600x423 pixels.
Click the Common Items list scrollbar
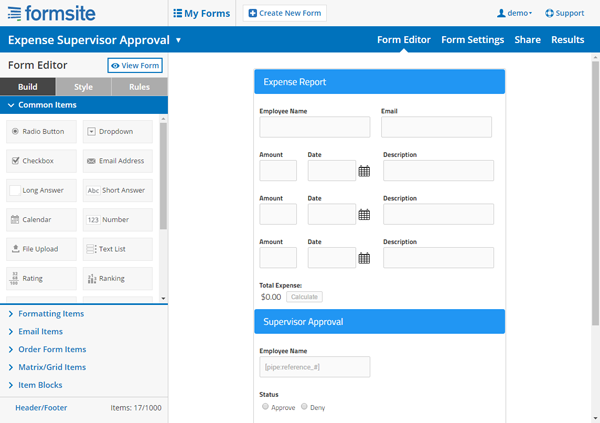pos(163,180)
